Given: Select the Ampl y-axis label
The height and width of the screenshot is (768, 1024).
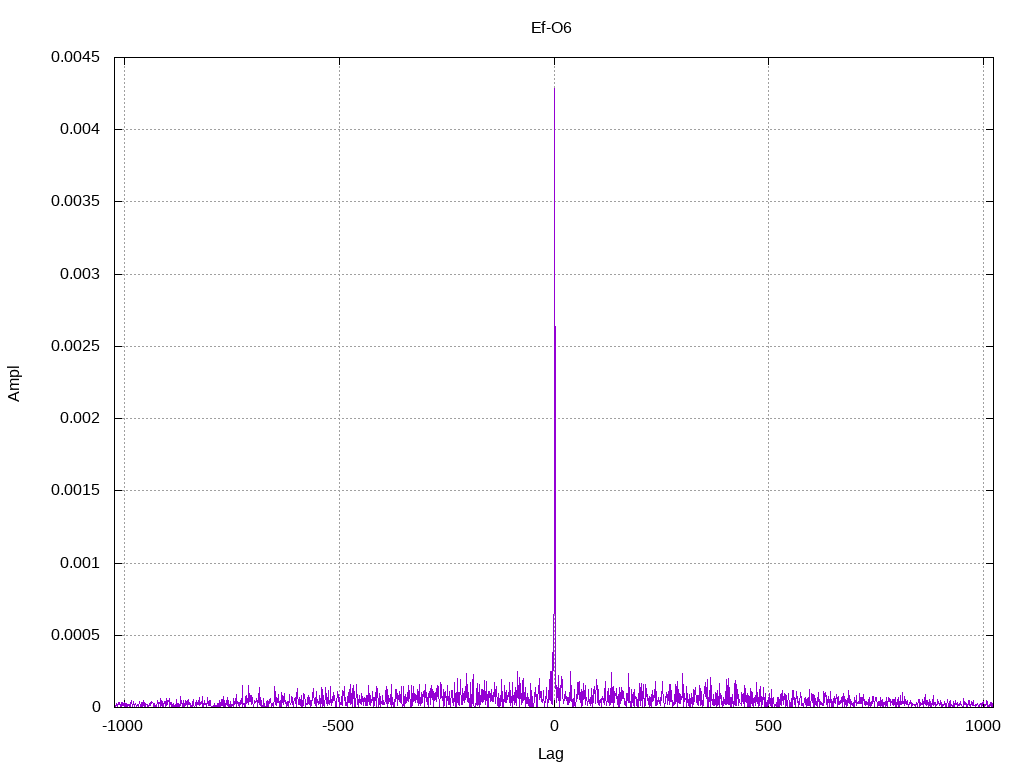Looking at the screenshot, I should pyautogui.click(x=14, y=383).
